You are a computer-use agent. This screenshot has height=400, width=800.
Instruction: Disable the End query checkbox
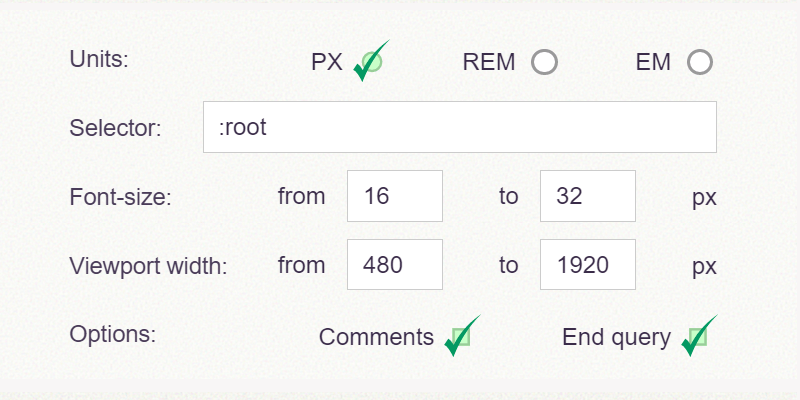coord(696,337)
